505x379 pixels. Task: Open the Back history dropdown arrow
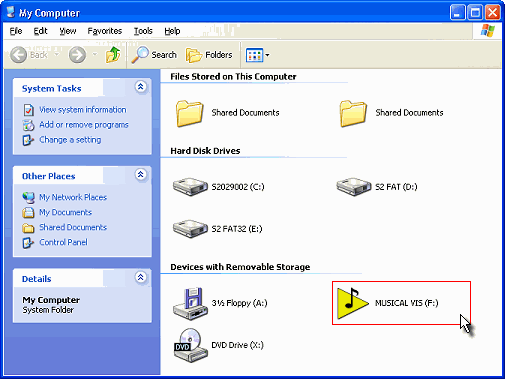[x=56, y=55]
